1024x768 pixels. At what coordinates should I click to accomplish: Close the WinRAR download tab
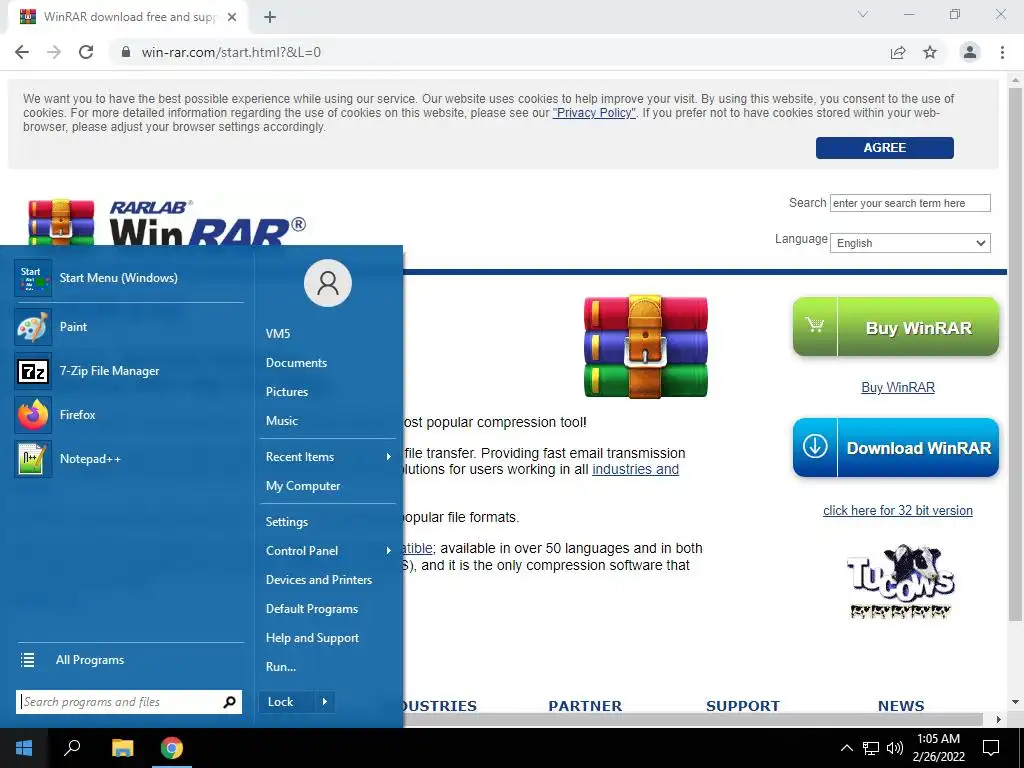tap(232, 17)
